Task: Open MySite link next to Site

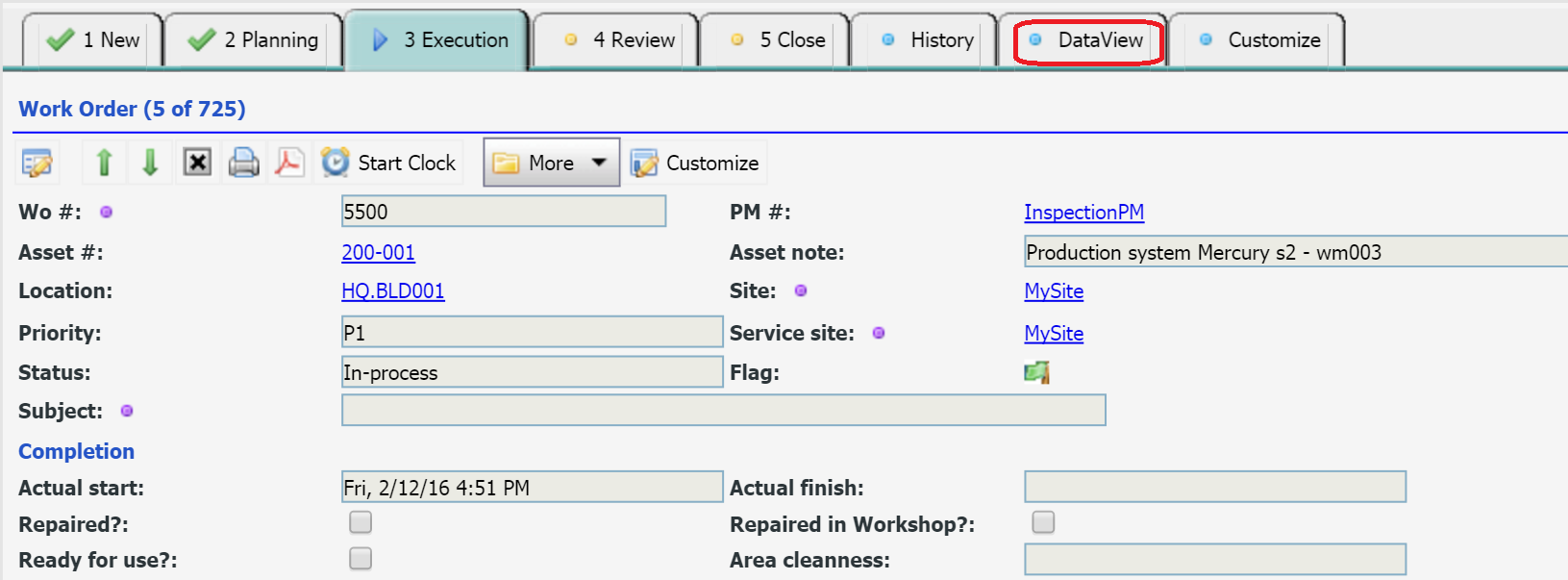Action: click(1054, 291)
